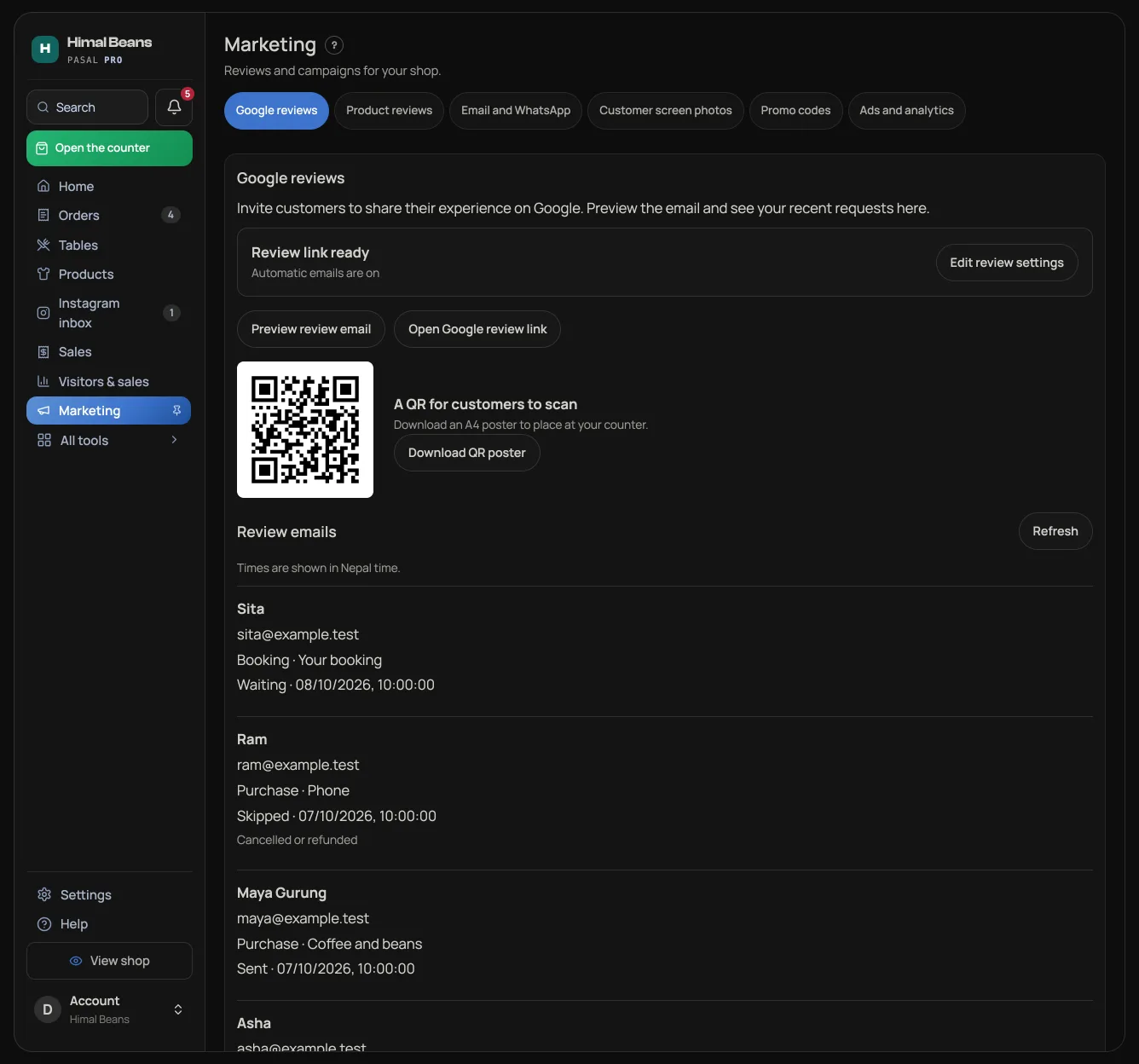The width and height of the screenshot is (1139, 1064).
Task: Click the Instagram inbox badge 1
Action: click(171, 313)
